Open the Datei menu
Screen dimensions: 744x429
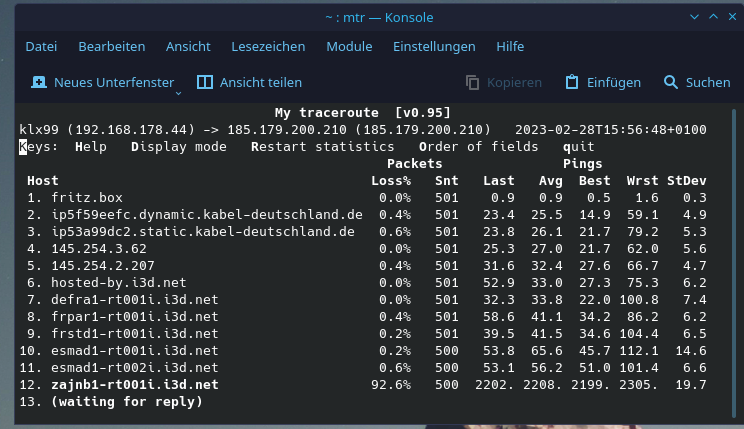point(41,47)
